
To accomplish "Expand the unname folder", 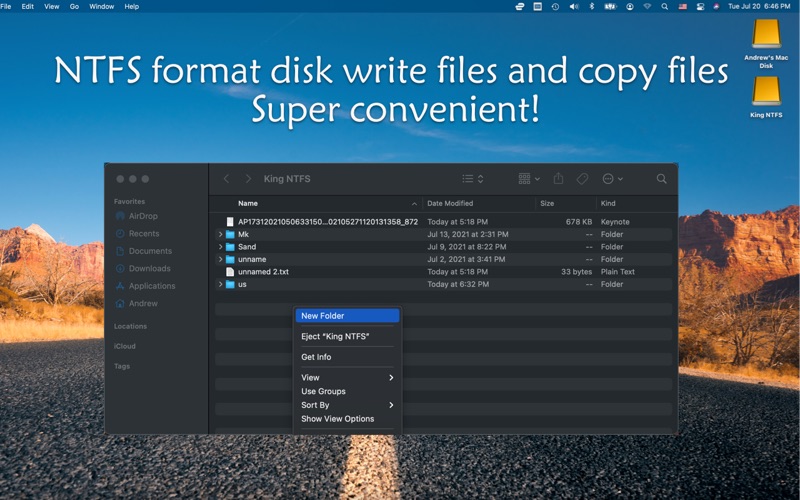I will [220, 259].
